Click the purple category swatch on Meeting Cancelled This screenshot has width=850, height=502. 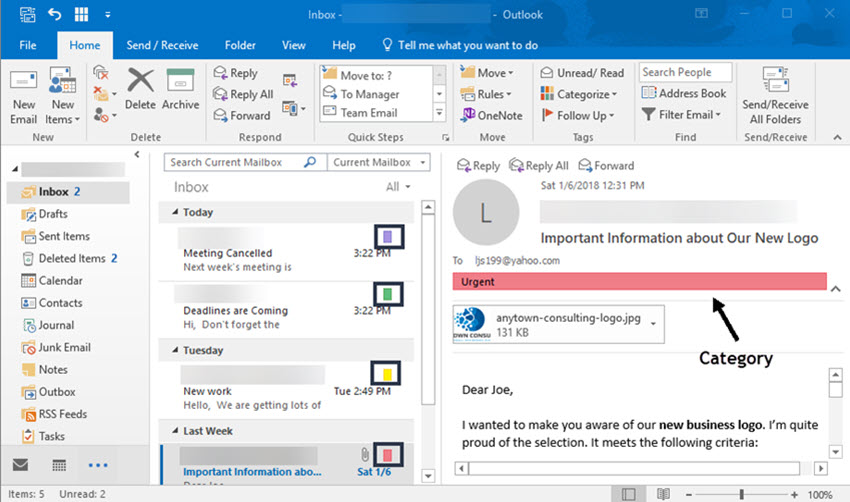[388, 236]
